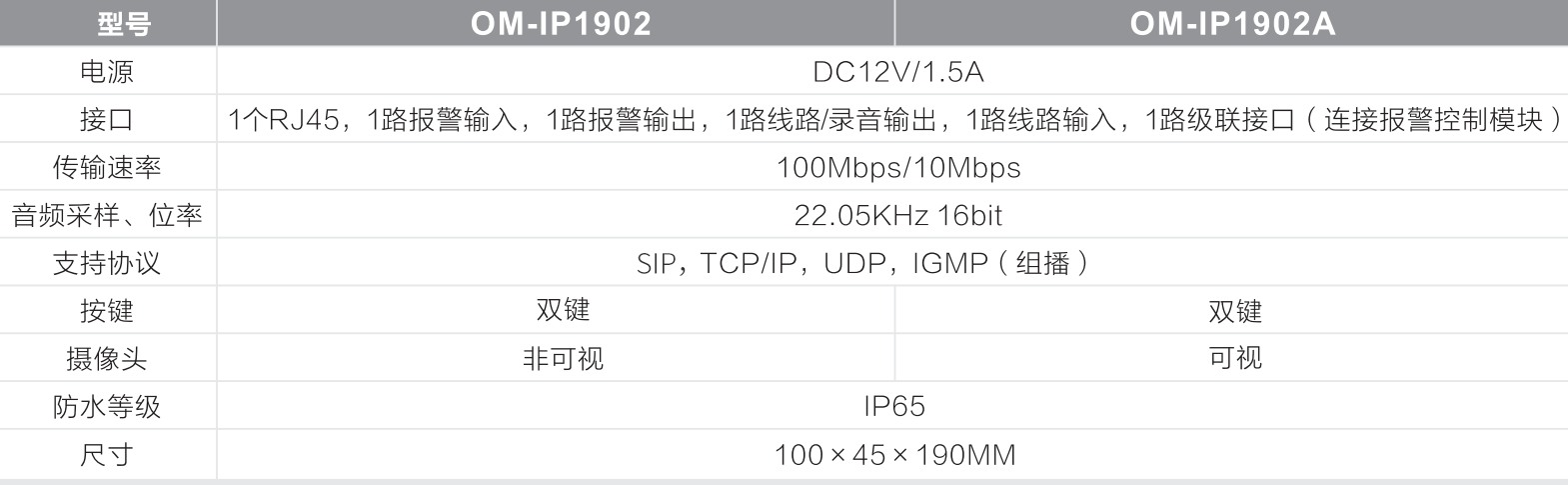Select the 22.05KHz 16bit value
This screenshot has width=1568, height=485.
tap(897, 215)
